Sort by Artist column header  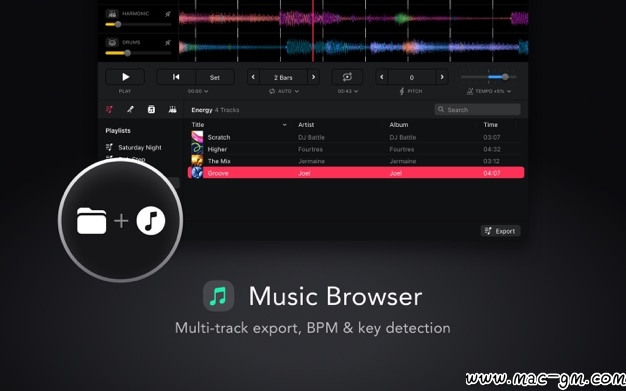pyautogui.click(x=306, y=125)
